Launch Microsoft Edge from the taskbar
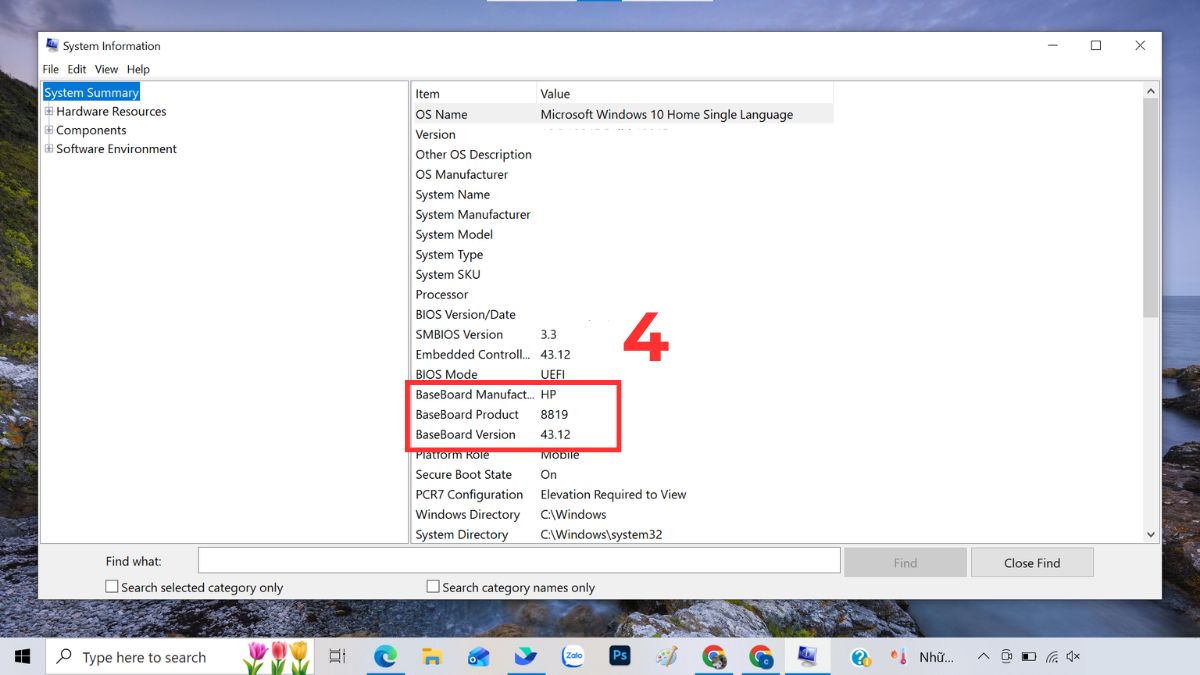 click(x=385, y=657)
